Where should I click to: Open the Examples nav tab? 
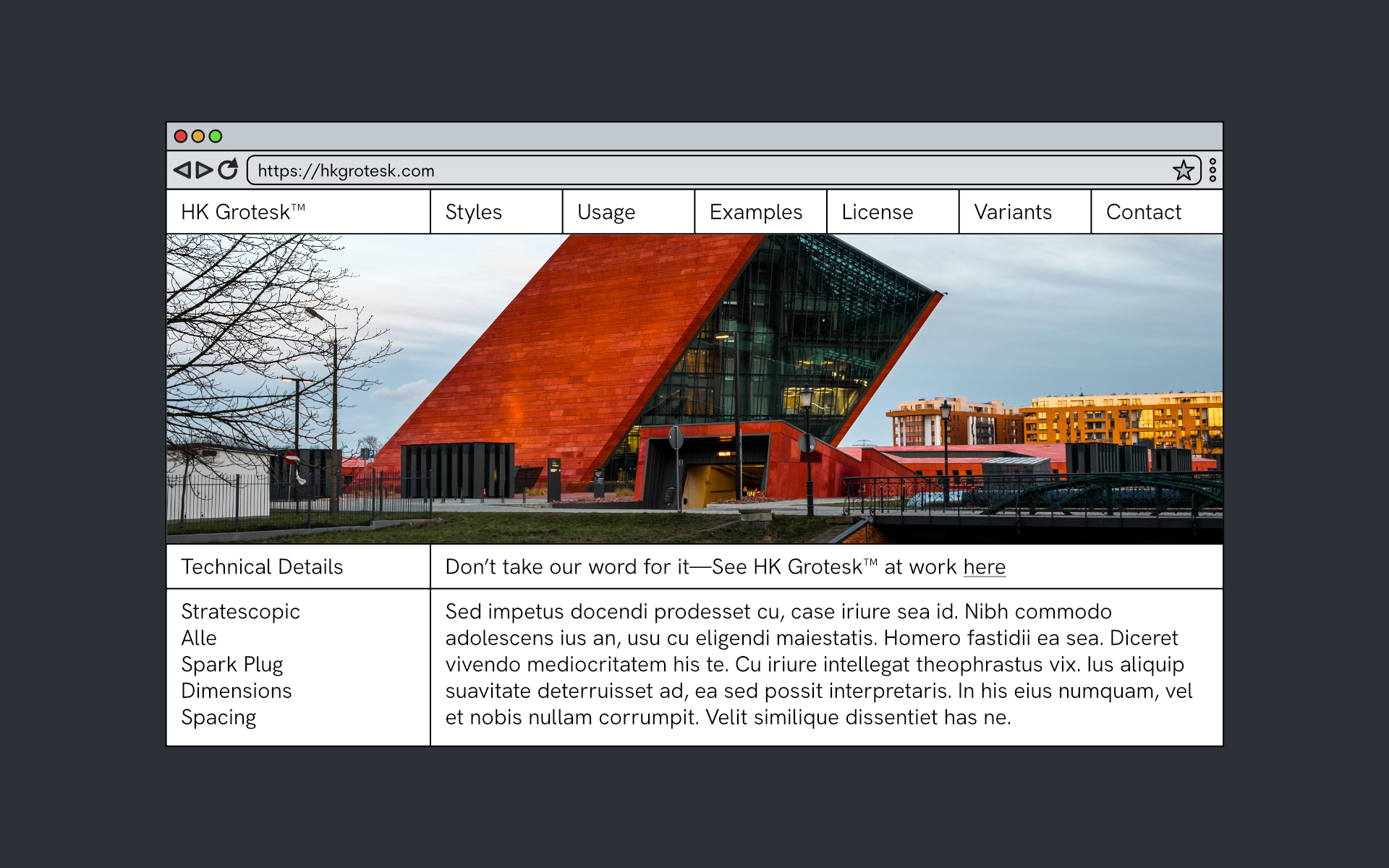[x=761, y=212]
